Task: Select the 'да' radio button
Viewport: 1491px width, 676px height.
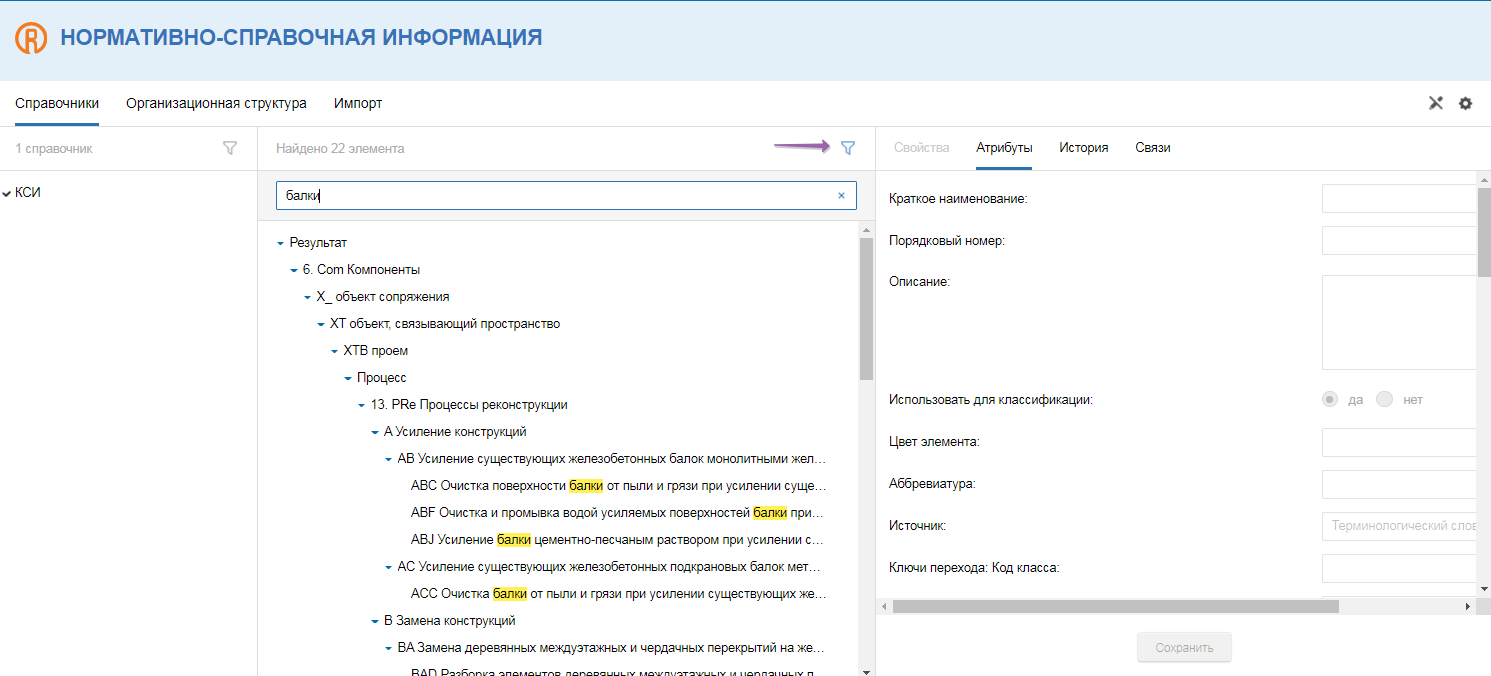Action: coord(1329,399)
